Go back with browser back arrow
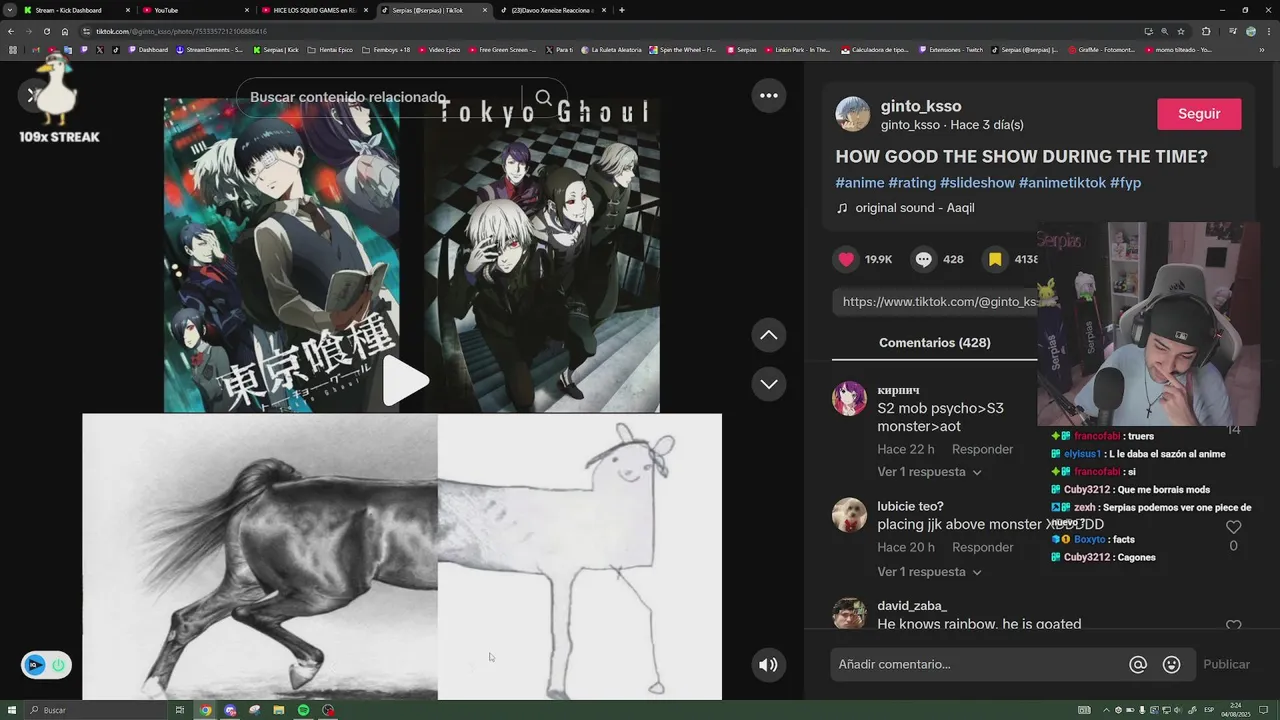This screenshot has width=1280, height=720. (10, 31)
